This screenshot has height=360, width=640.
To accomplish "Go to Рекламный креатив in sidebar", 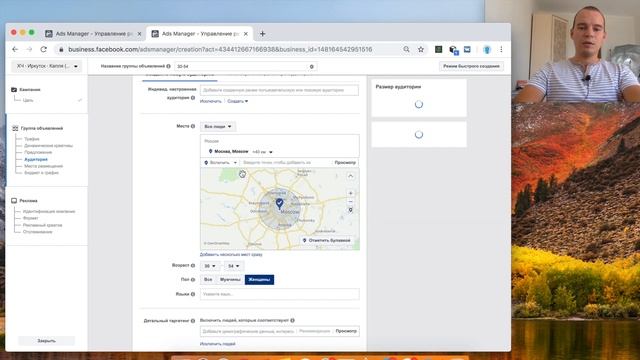I will (42, 225).
